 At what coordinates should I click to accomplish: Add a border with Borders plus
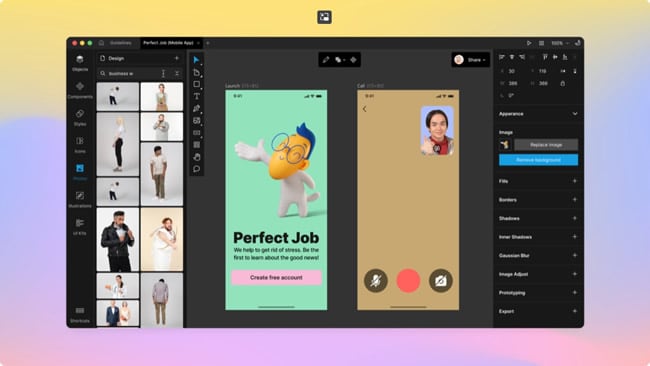575,200
